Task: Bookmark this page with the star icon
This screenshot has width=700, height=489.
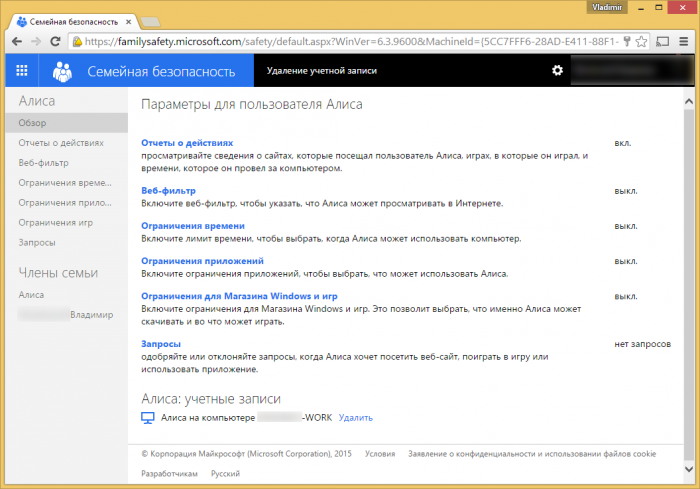Action: point(641,42)
